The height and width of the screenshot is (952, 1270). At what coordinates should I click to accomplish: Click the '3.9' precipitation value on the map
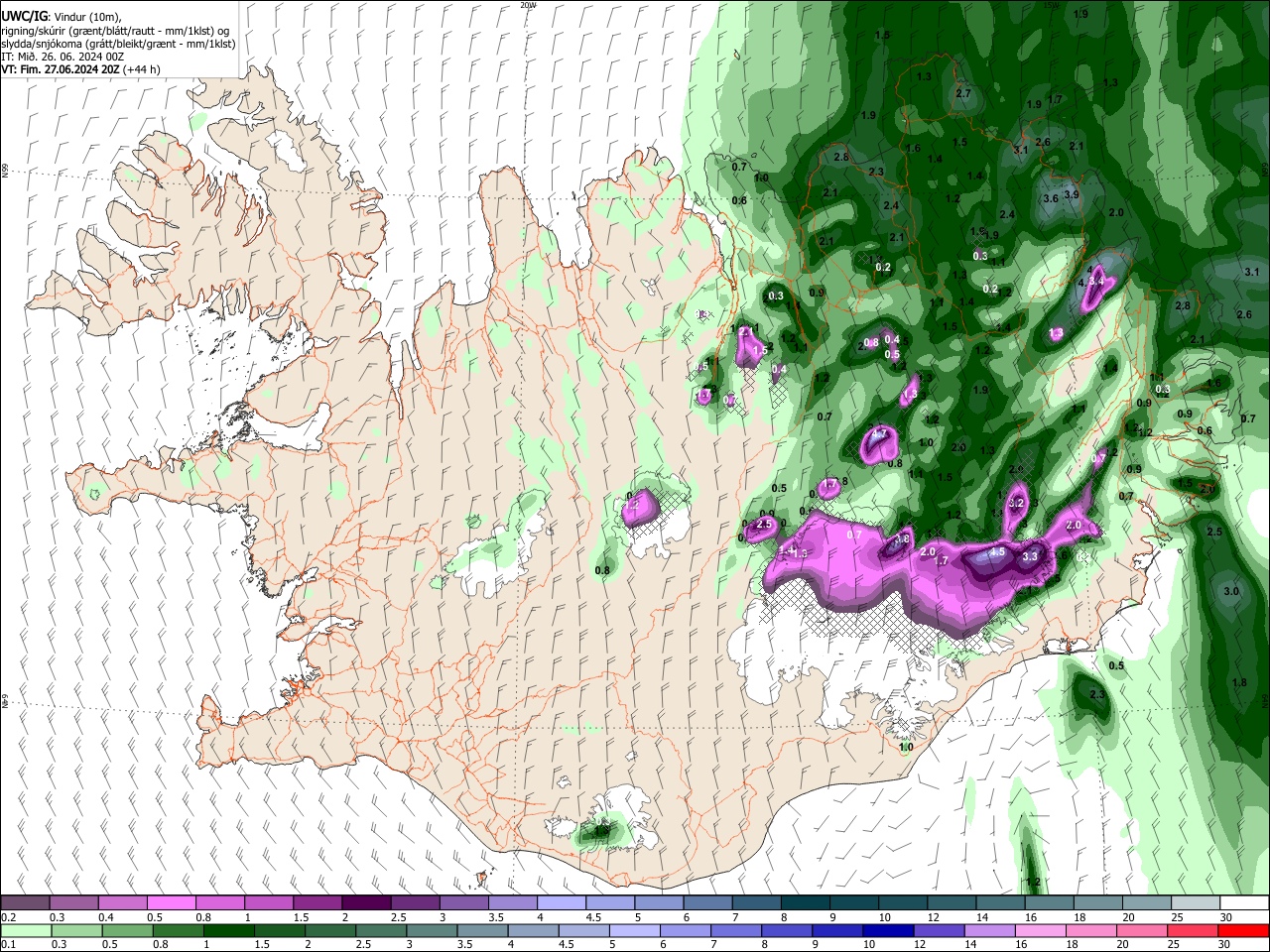(1072, 194)
